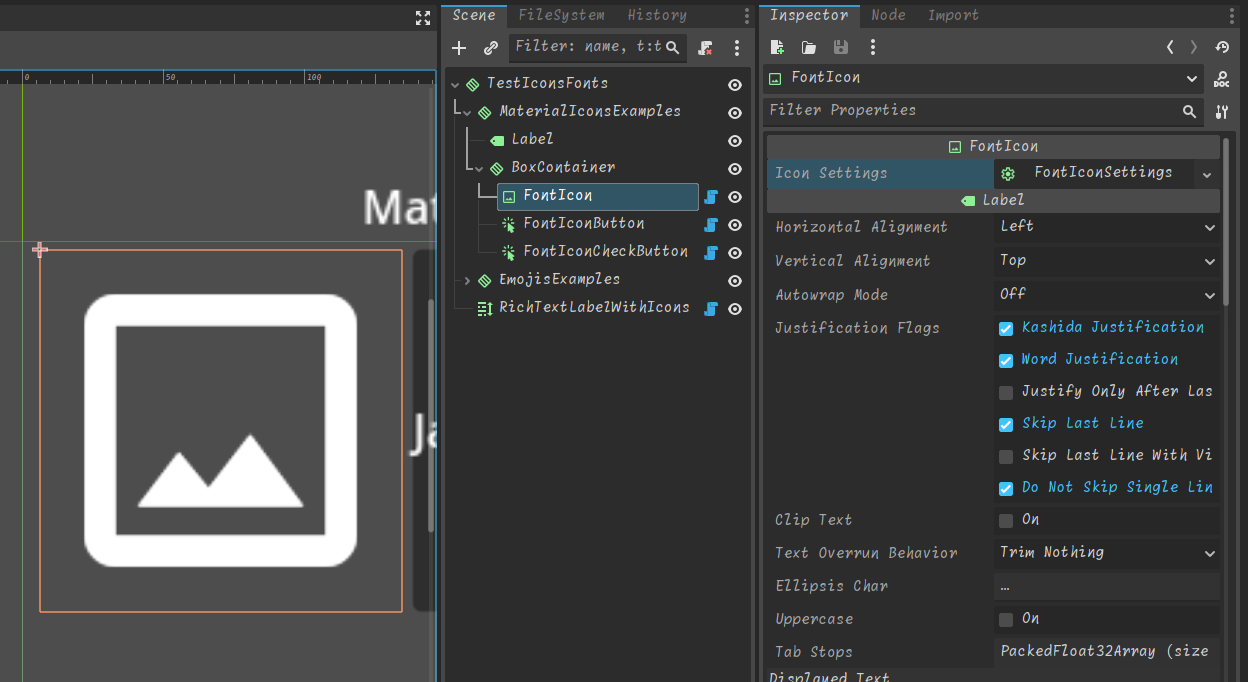This screenshot has height=682, width=1248.
Task: Switch to the FileSystem tab
Action: point(562,16)
